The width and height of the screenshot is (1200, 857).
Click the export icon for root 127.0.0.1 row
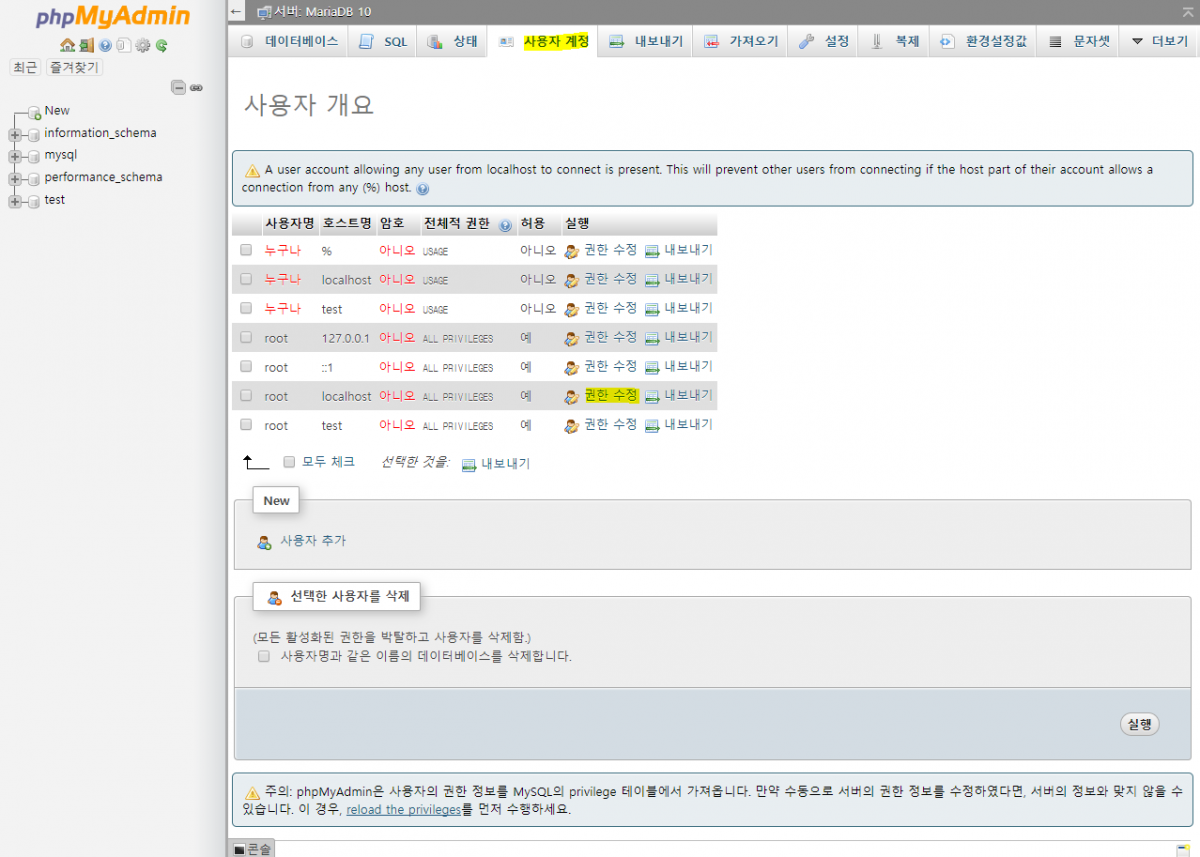pyautogui.click(x=652, y=338)
